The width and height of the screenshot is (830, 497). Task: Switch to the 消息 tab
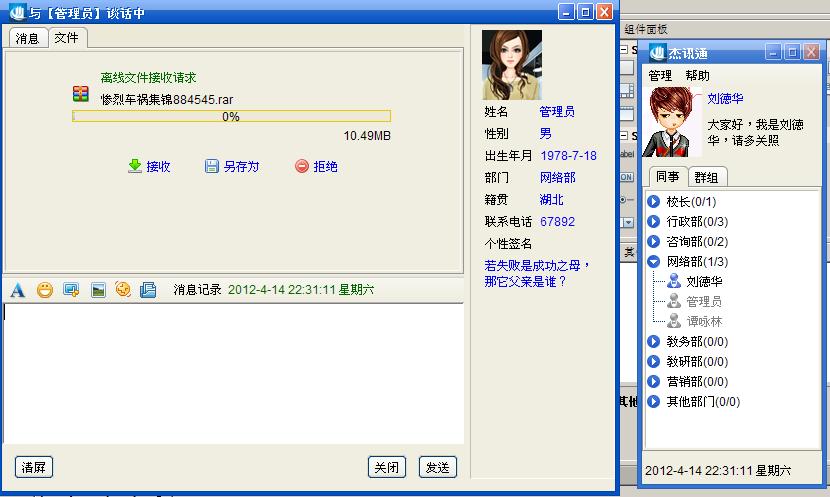click(27, 38)
